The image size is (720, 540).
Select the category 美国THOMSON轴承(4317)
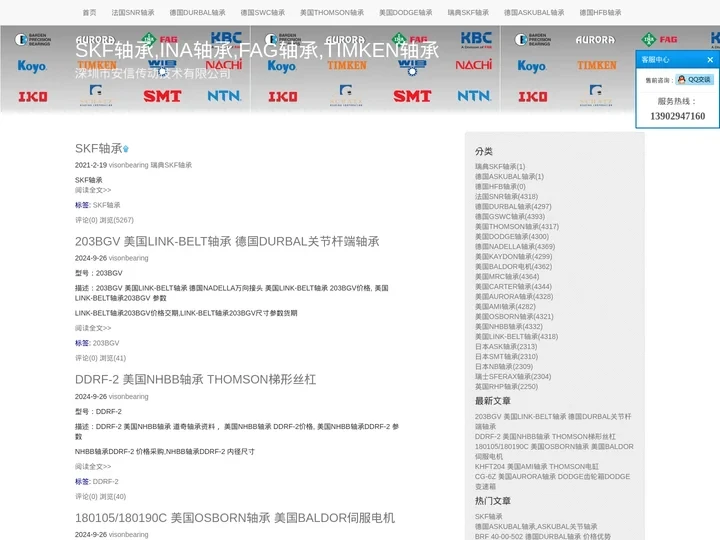517,226
